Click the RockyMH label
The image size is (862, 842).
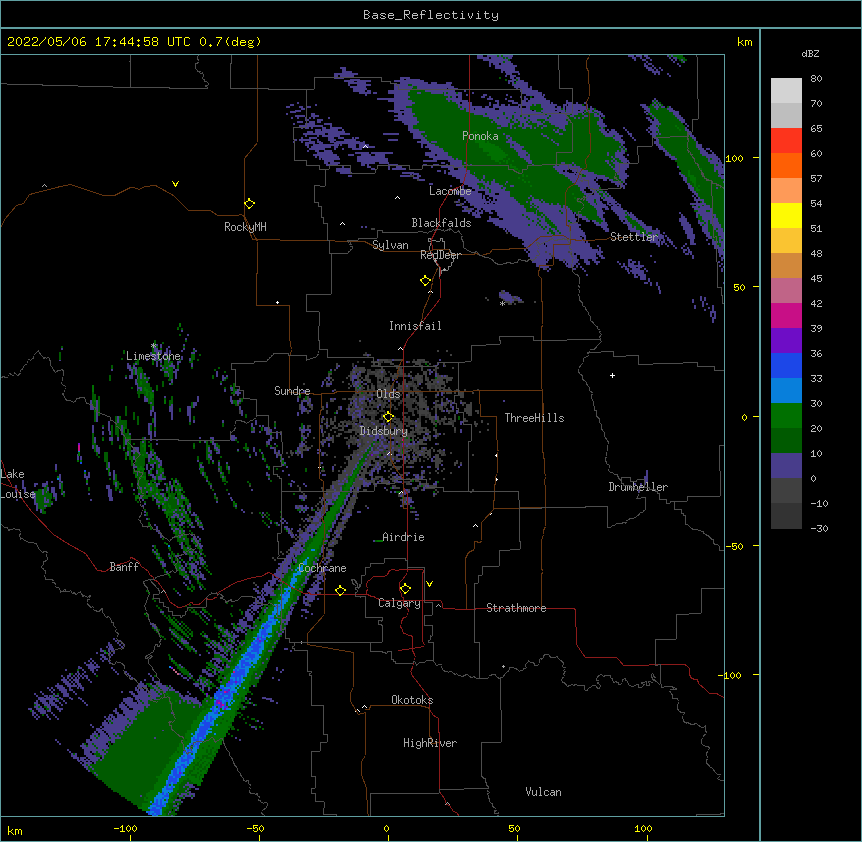coord(245,227)
